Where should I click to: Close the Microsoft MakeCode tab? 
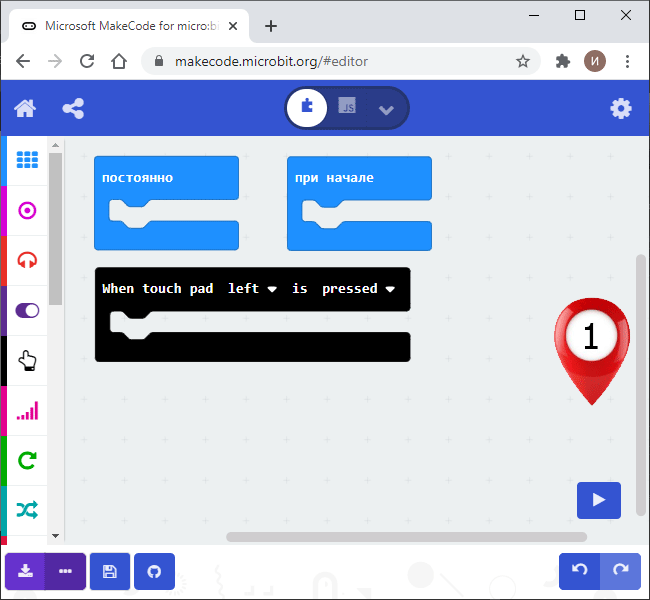[233, 26]
